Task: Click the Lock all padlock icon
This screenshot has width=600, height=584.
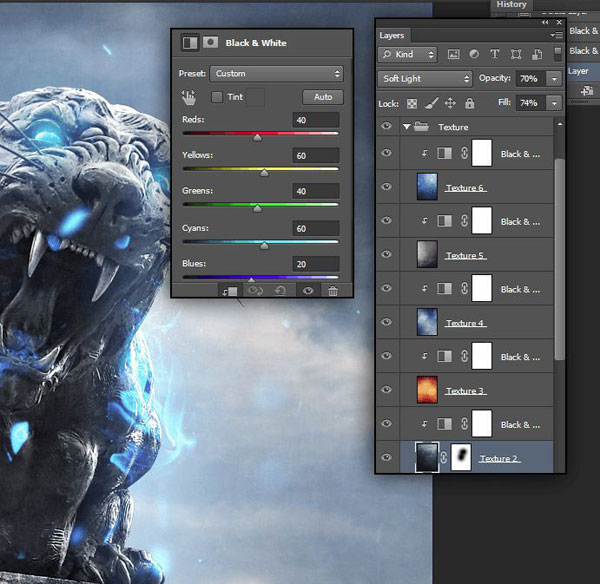Action: pyautogui.click(x=470, y=103)
